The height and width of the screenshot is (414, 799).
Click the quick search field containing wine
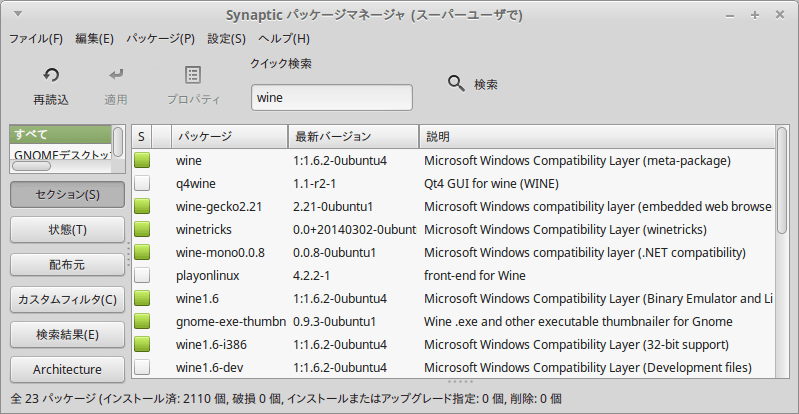click(332, 97)
